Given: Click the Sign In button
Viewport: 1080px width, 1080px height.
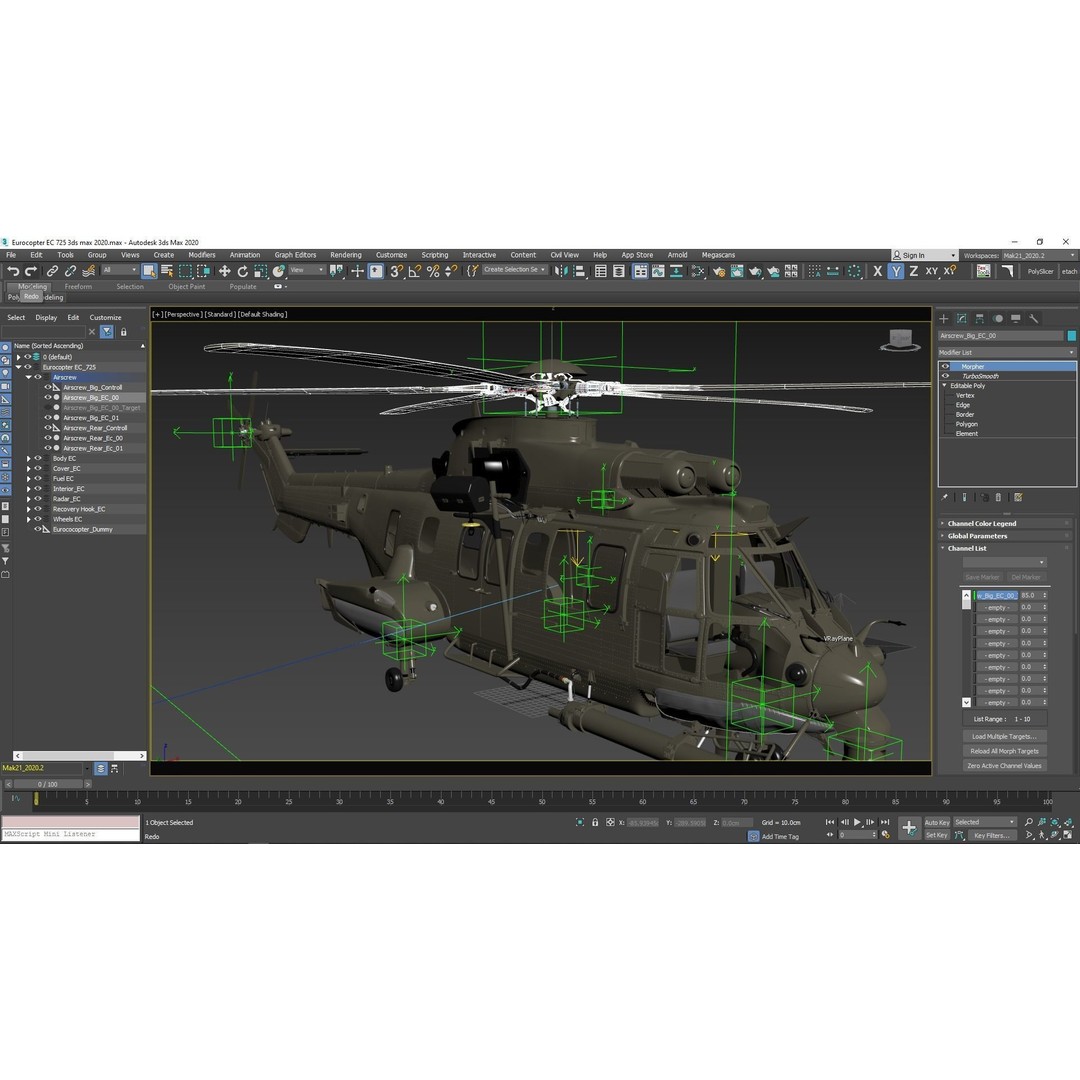Looking at the screenshot, I should point(924,256).
